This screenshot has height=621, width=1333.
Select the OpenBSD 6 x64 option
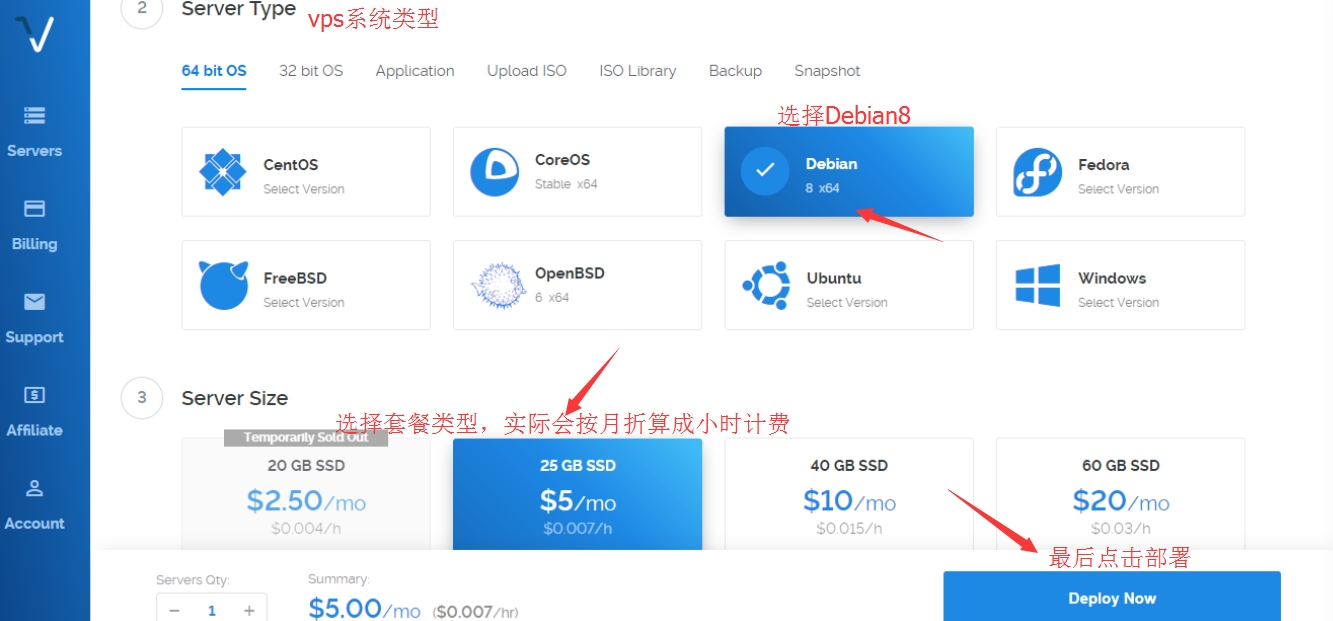(x=577, y=285)
